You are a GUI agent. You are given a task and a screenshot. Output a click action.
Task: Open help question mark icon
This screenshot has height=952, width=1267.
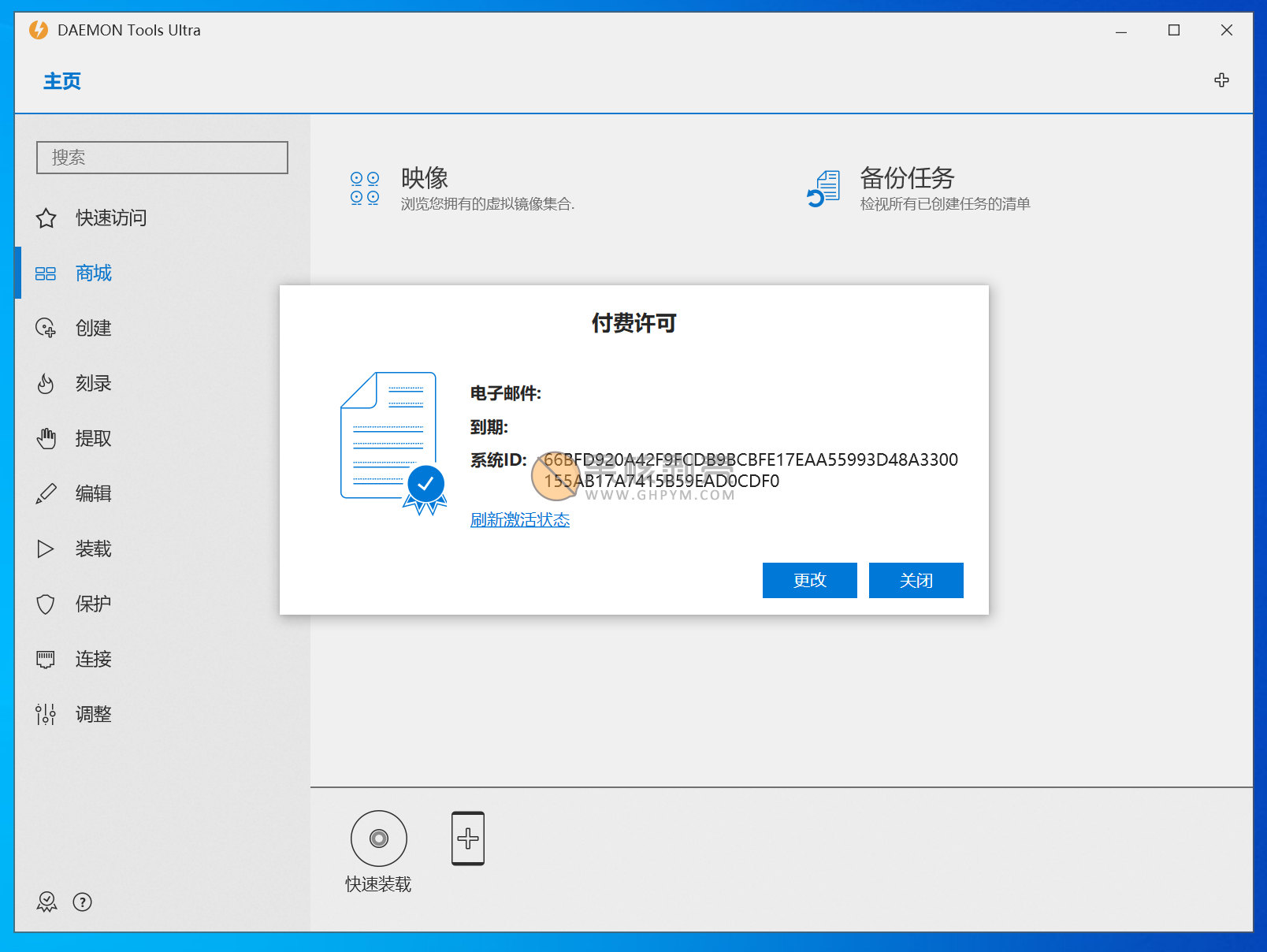(82, 902)
